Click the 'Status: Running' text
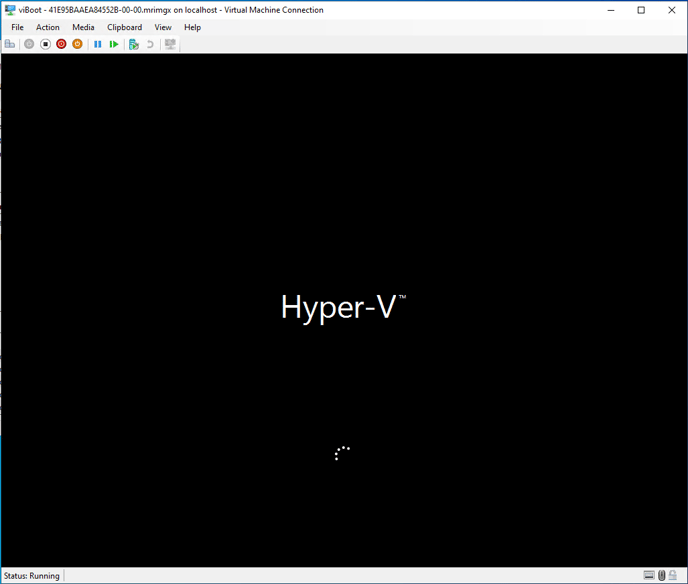Screen dimensions: 688x584 (x=32, y=575)
